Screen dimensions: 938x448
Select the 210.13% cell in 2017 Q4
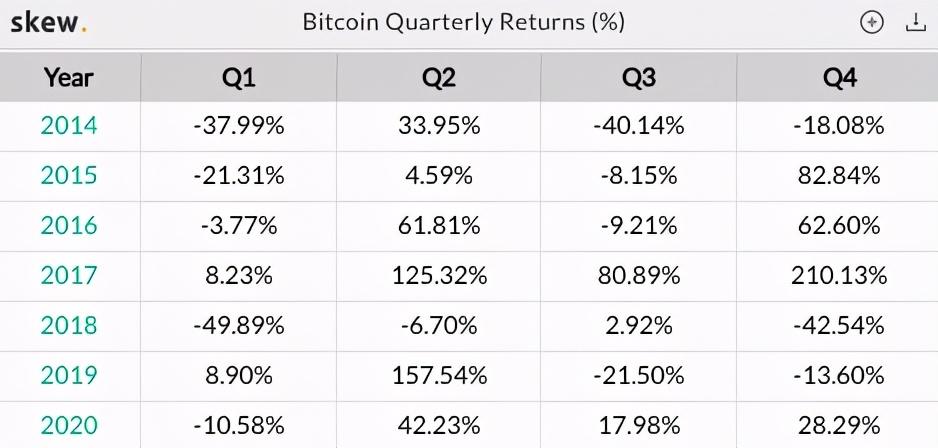click(838, 276)
